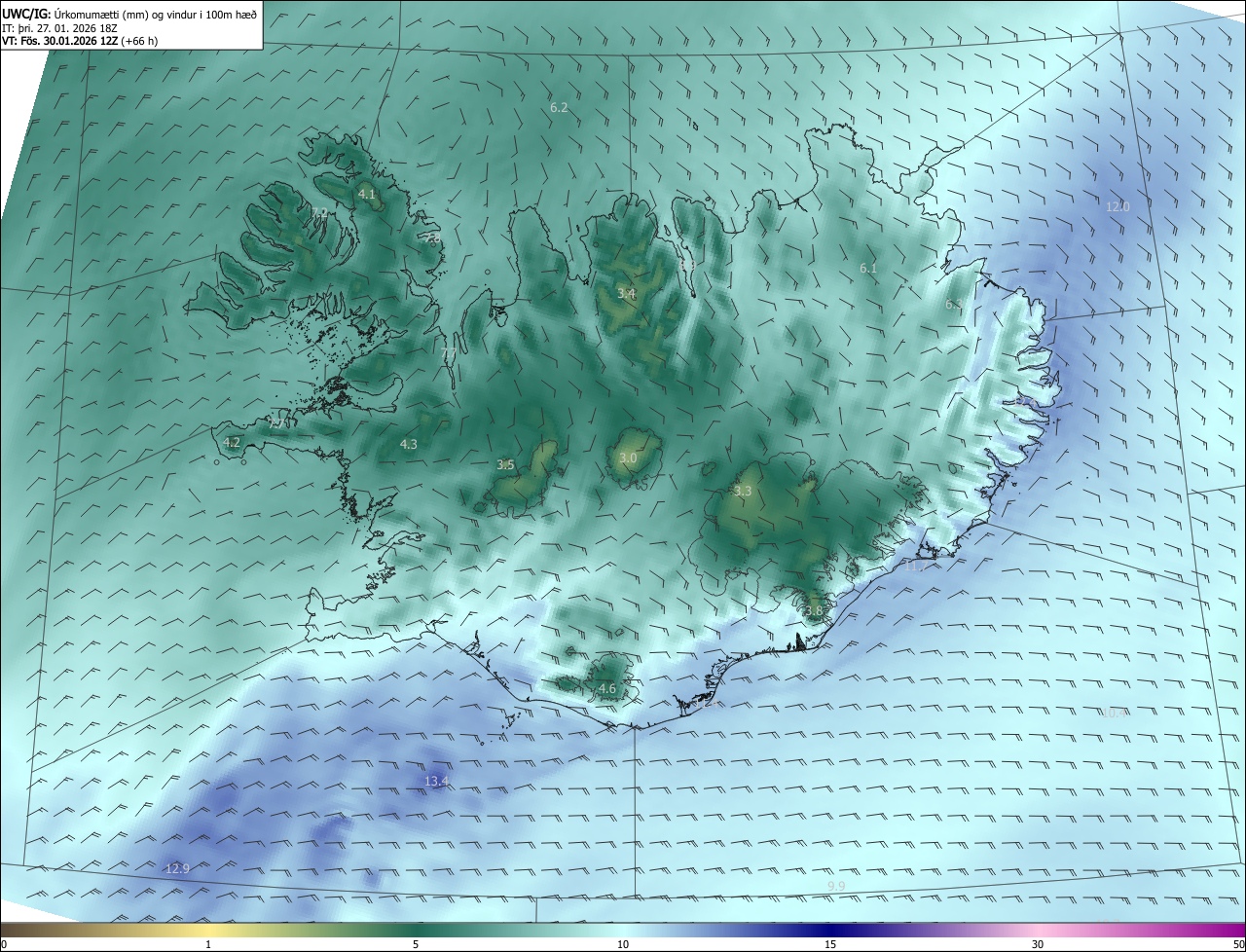Click the 3.8 value label
The width and height of the screenshot is (1246, 952).
tap(814, 610)
